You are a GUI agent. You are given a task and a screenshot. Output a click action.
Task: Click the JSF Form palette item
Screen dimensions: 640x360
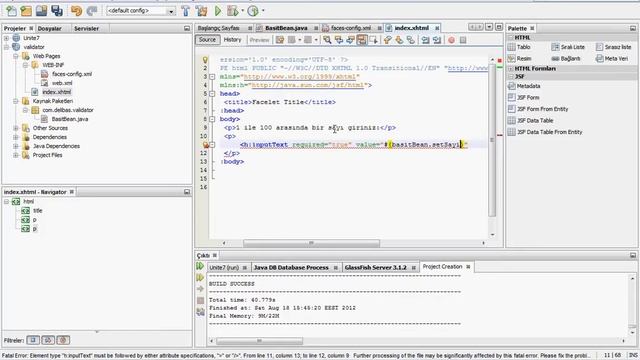point(524,98)
